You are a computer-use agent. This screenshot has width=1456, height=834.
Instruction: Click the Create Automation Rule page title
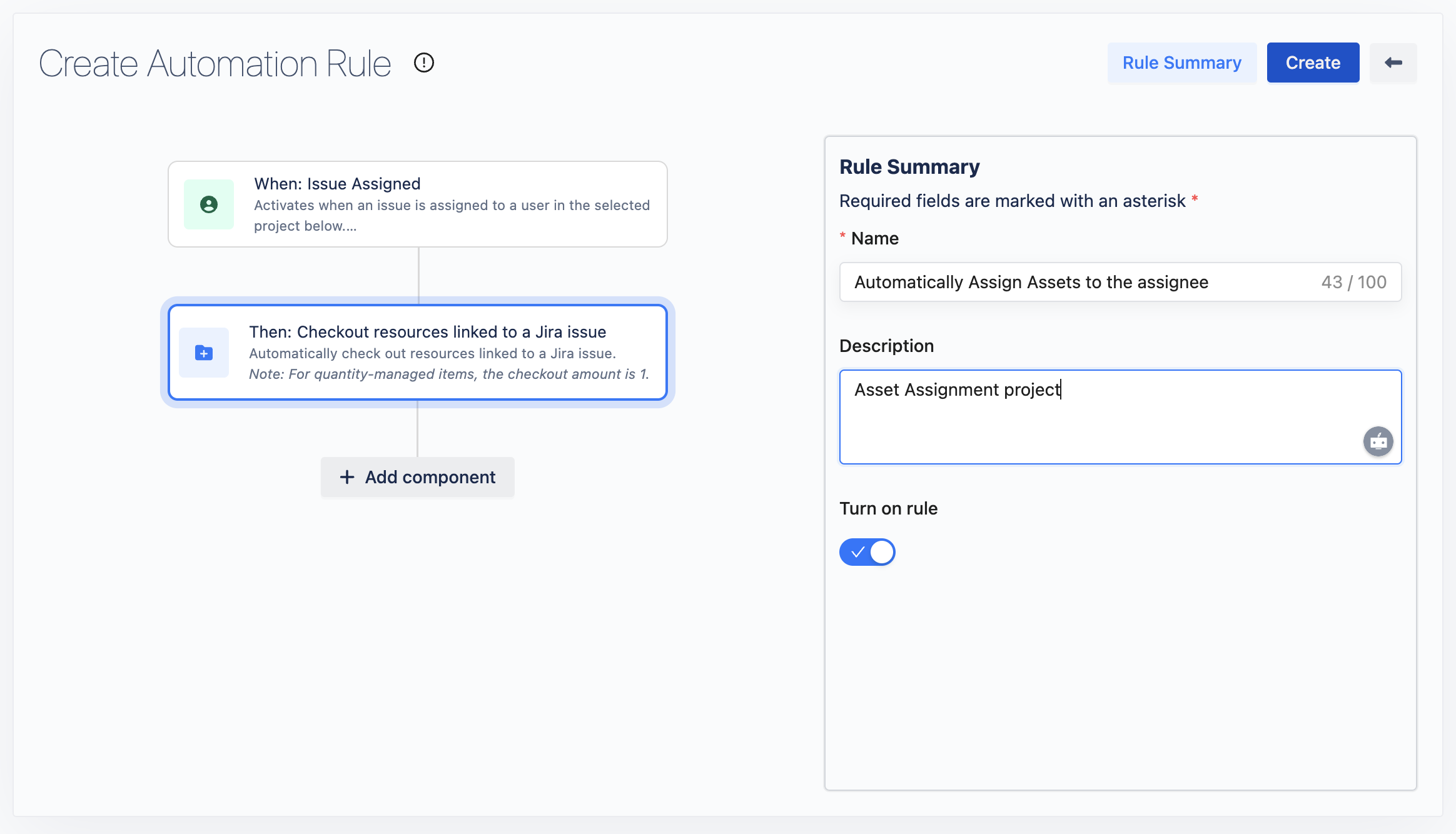[x=215, y=64]
